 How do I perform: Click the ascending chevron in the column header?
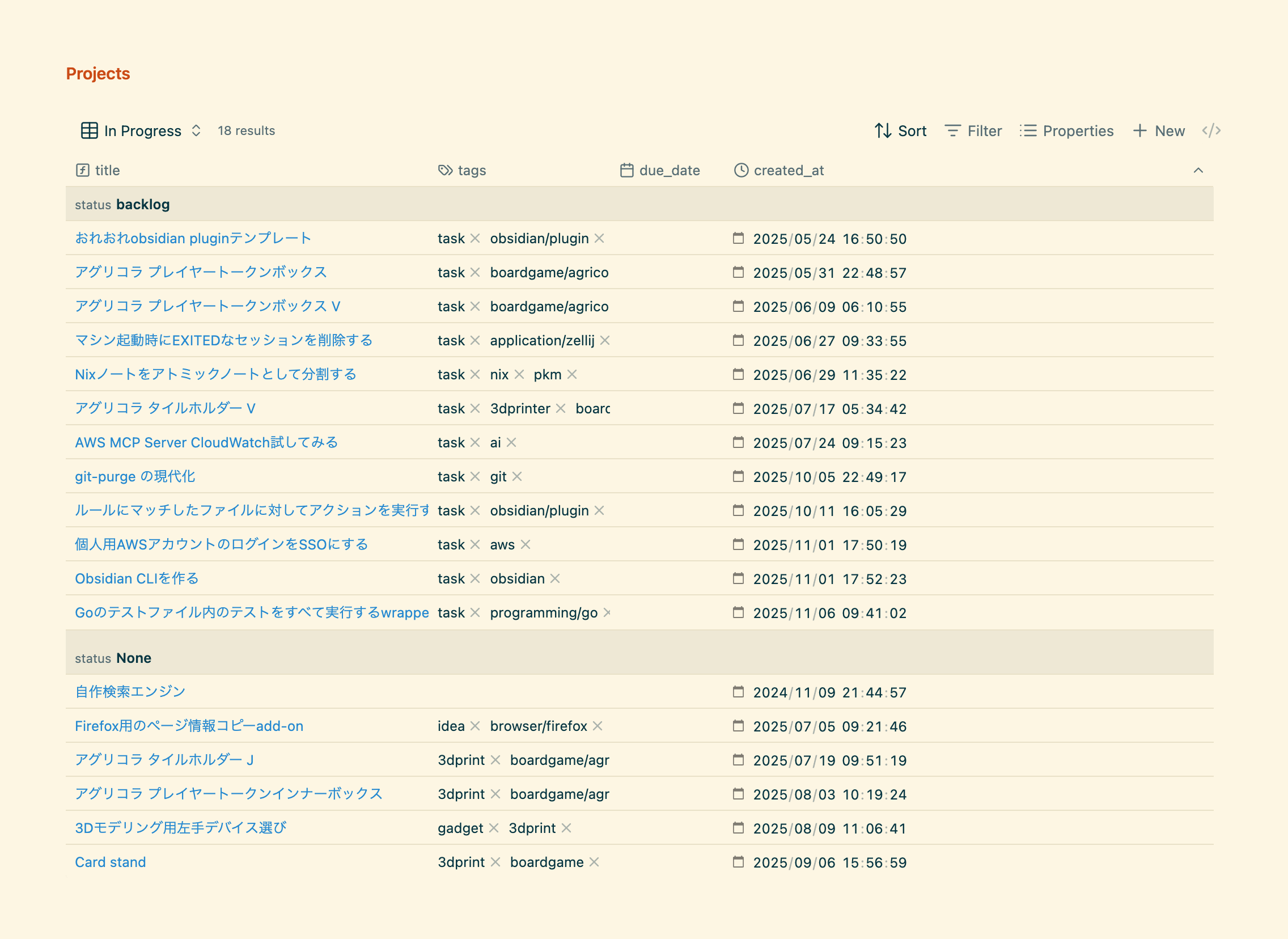pos(1198,171)
